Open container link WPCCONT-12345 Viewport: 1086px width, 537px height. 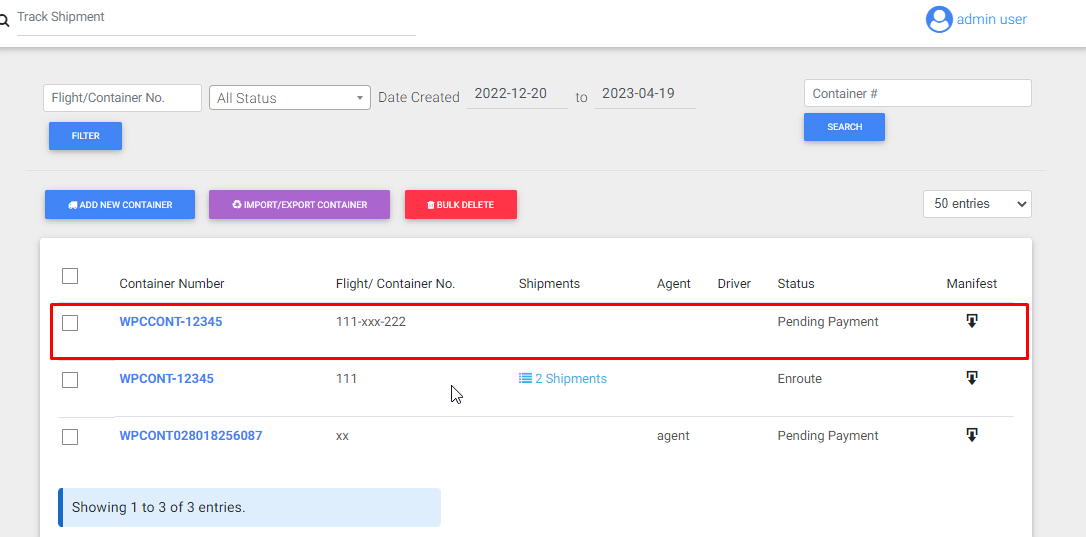[170, 322]
